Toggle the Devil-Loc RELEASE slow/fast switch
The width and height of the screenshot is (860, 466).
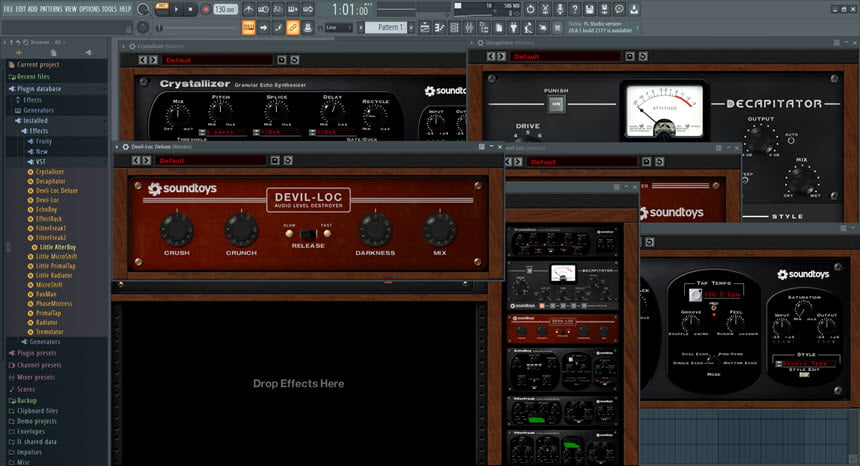pyautogui.click(x=308, y=234)
